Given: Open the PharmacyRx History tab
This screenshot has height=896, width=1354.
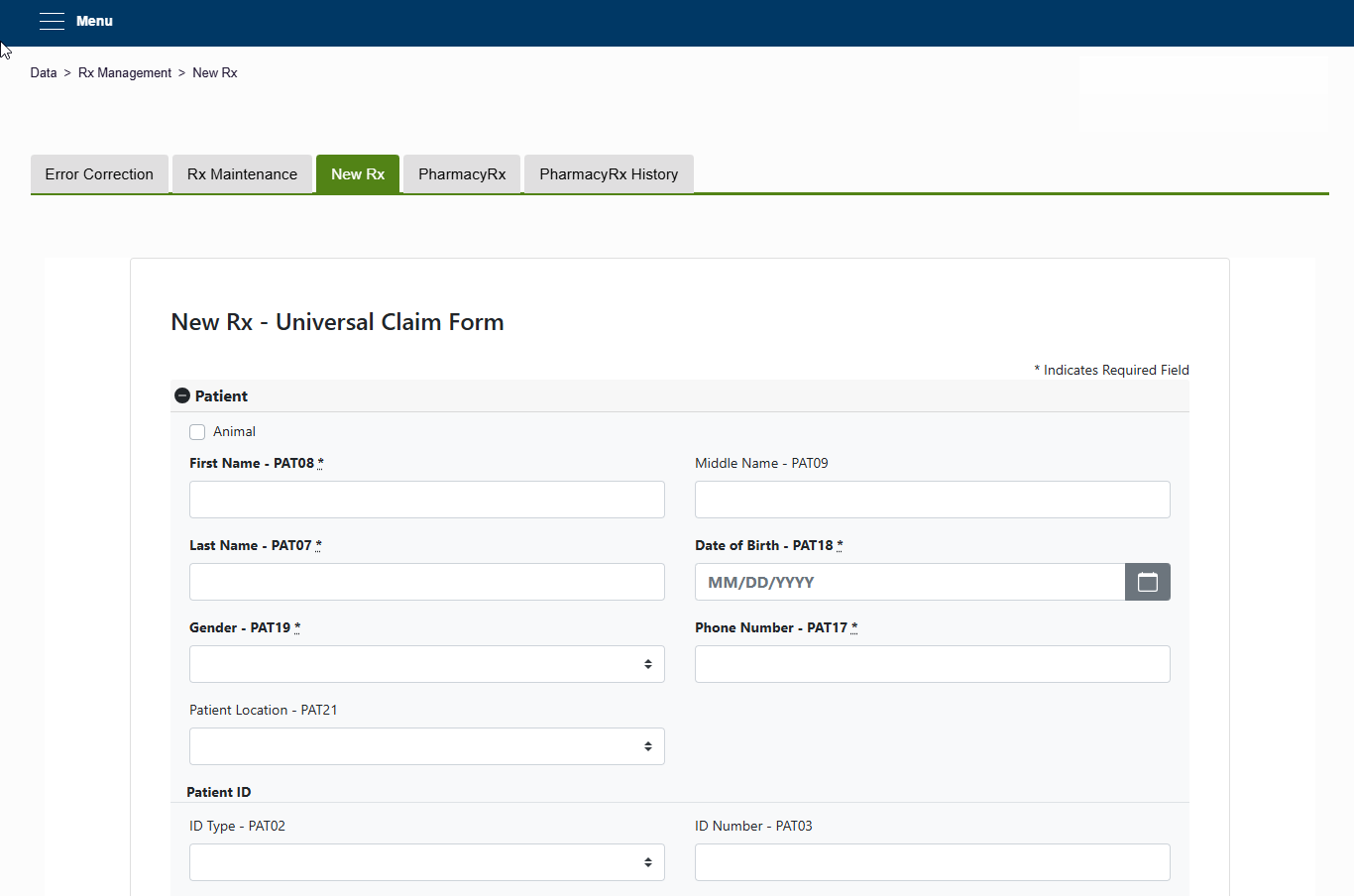Looking at the screenshot, I should click(x=609, y=174).
